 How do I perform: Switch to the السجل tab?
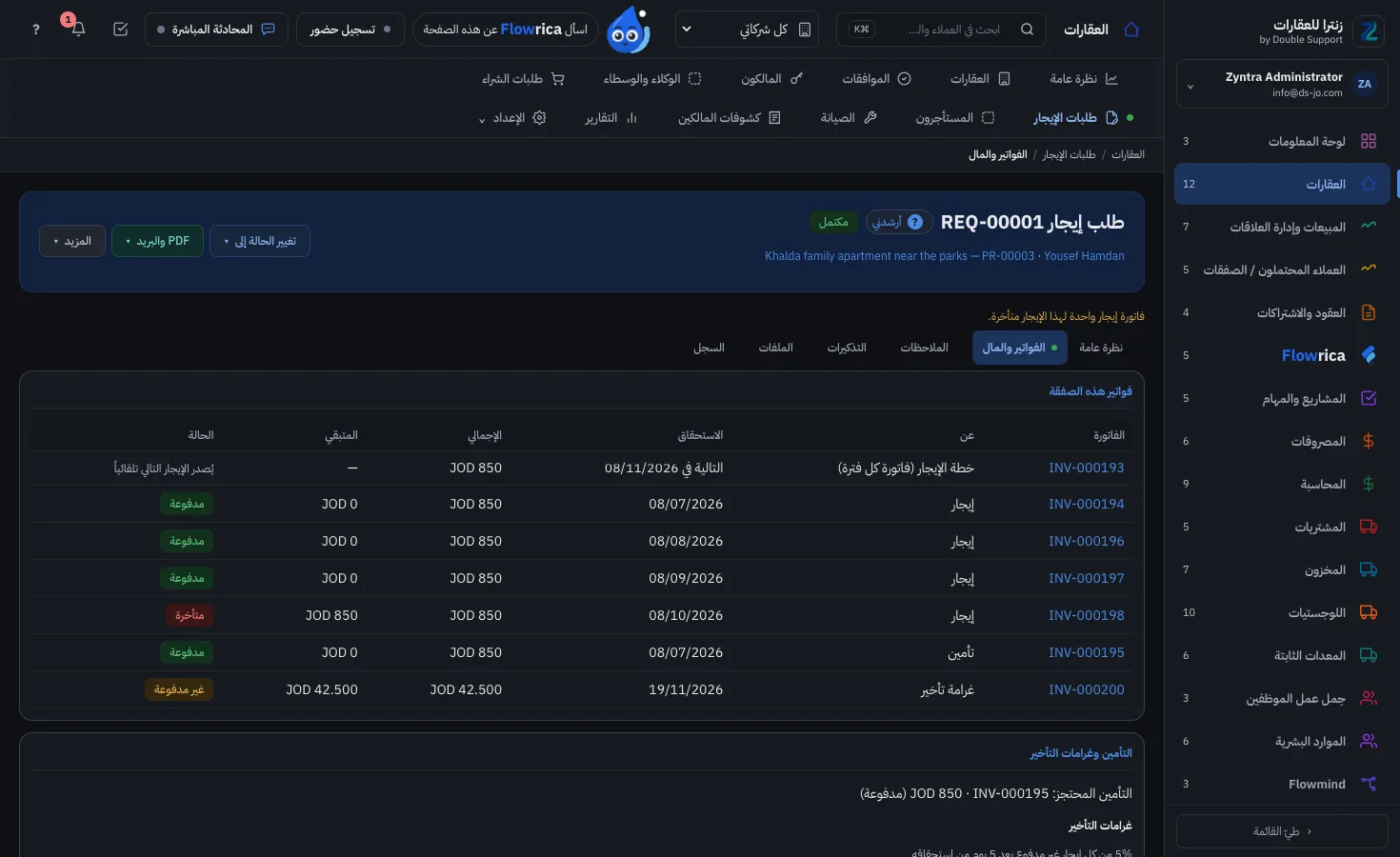point(709,348)
